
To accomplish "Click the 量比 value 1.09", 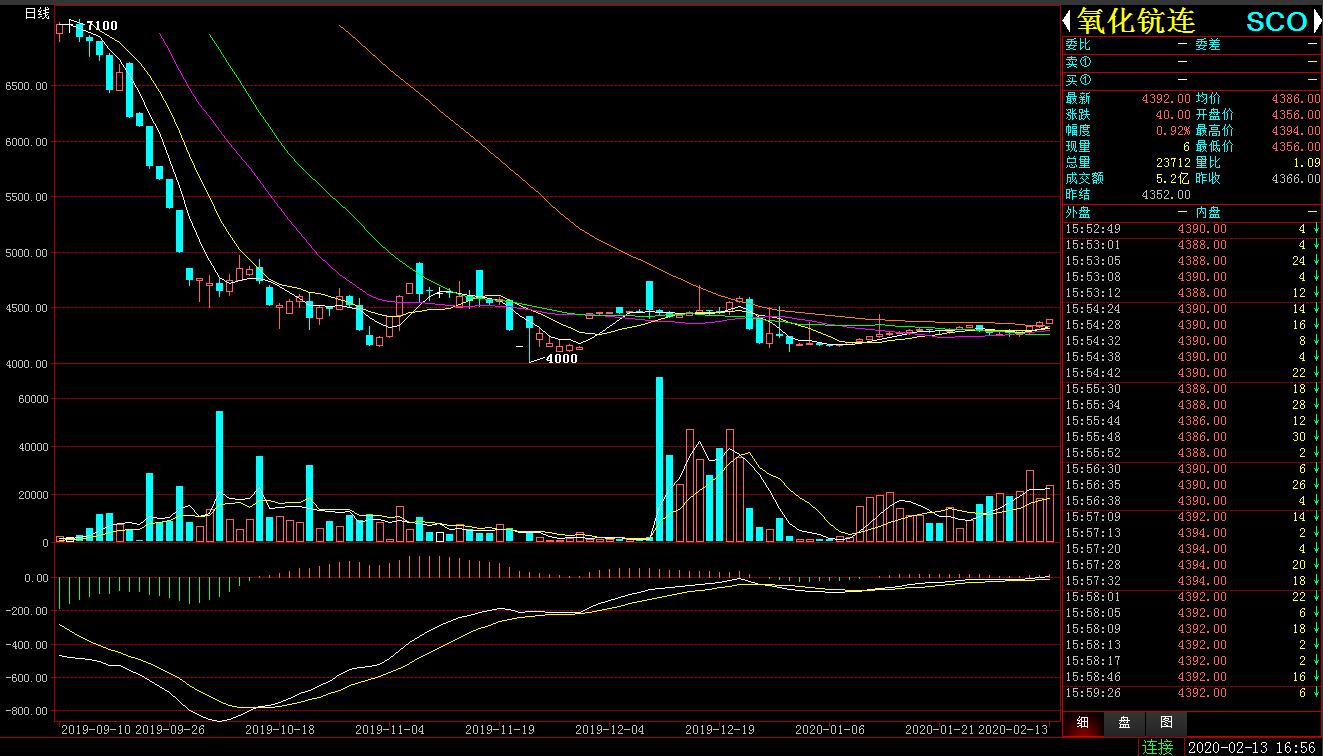I will tap(1305, 163).
